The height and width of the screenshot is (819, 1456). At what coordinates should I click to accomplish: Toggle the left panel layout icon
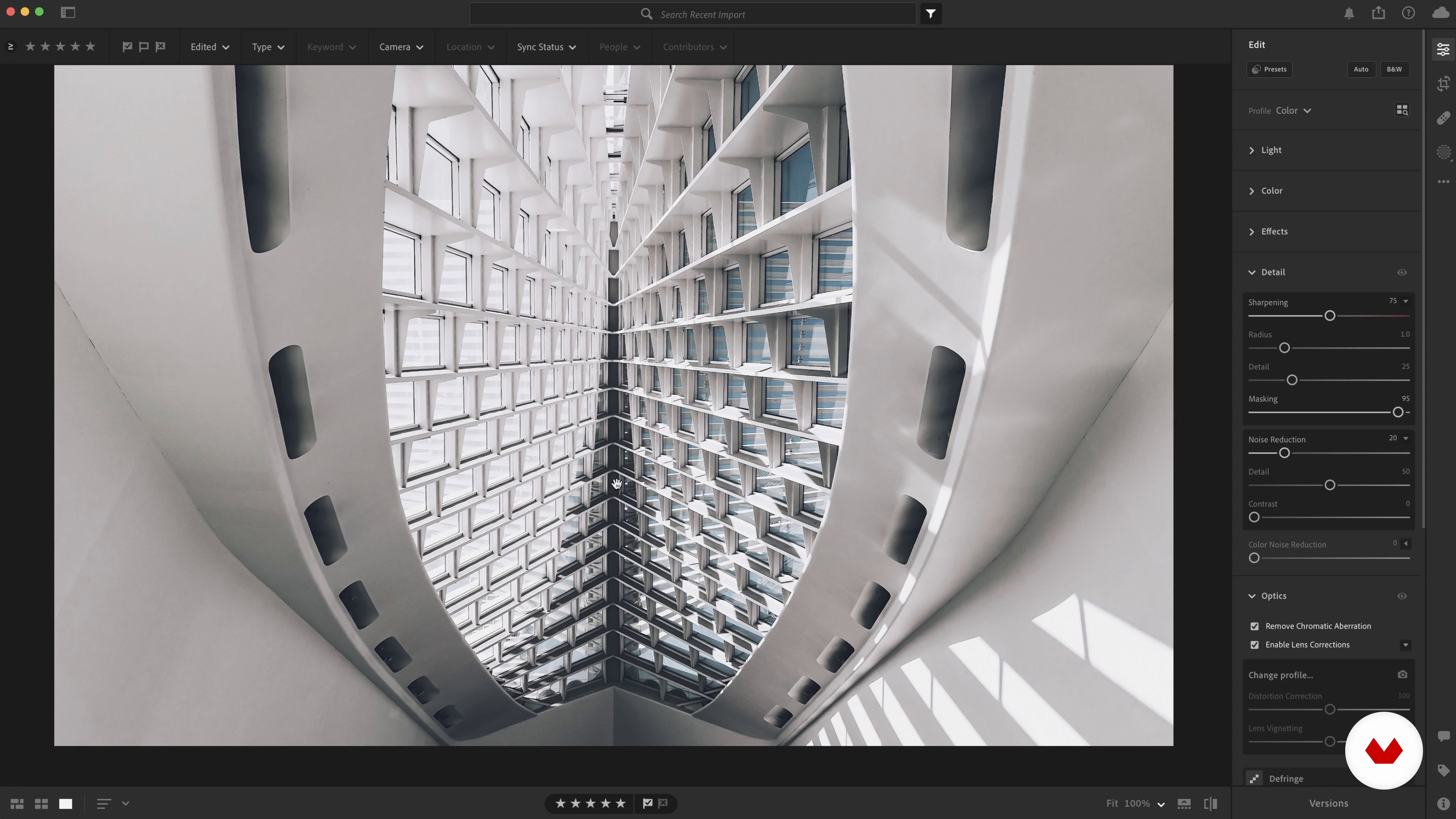pos(68,13)
